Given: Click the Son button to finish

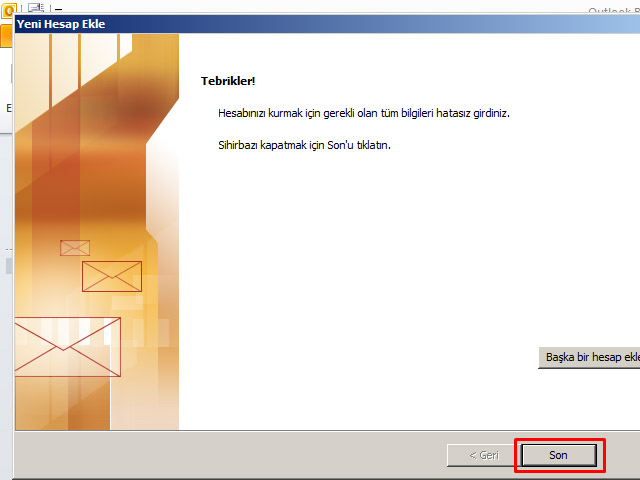Looking at the screenshot, I should pyautogui.click(x=558, y=455).
